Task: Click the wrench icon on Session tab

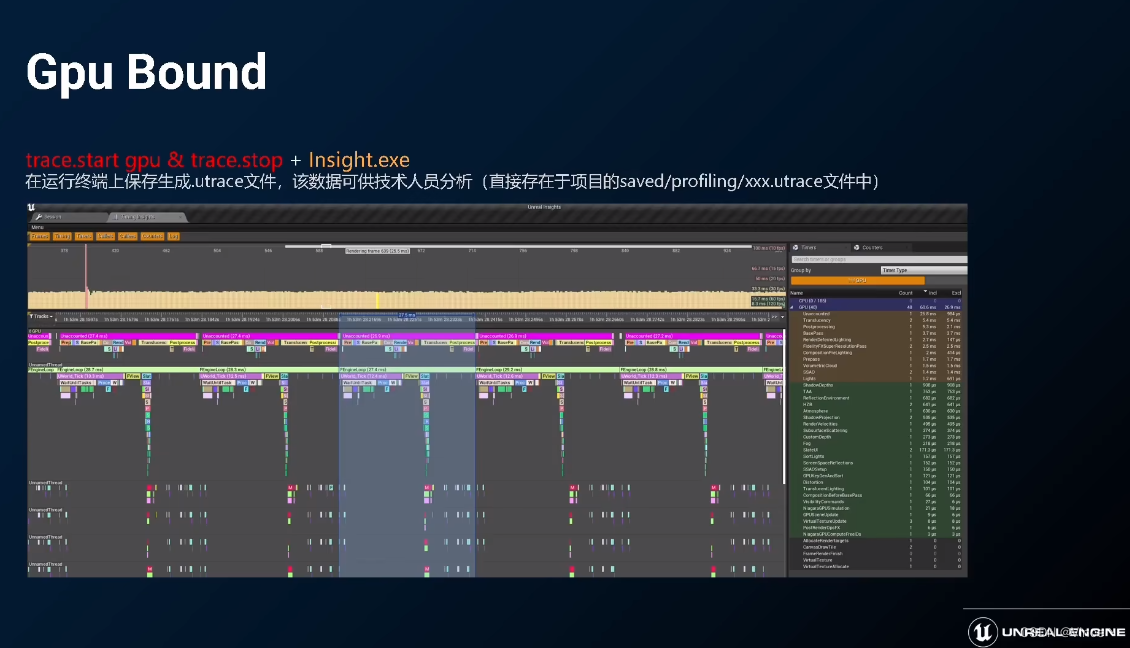Action: coord(39,217)
